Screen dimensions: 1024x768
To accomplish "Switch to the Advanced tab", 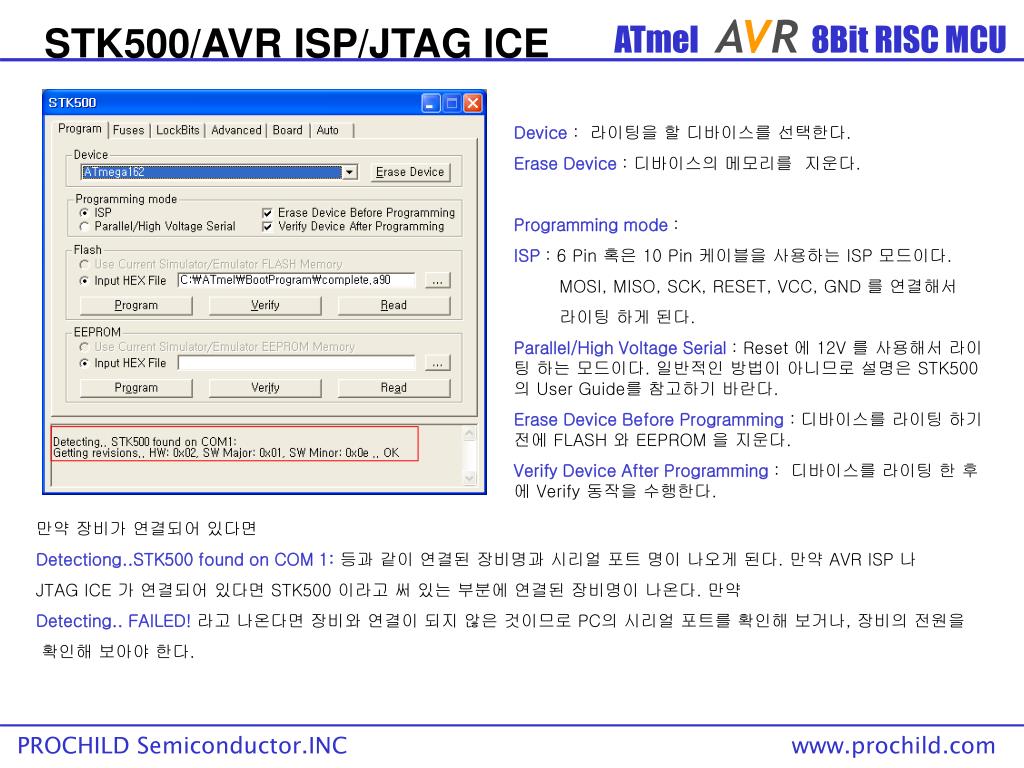I will pos(236,130).
